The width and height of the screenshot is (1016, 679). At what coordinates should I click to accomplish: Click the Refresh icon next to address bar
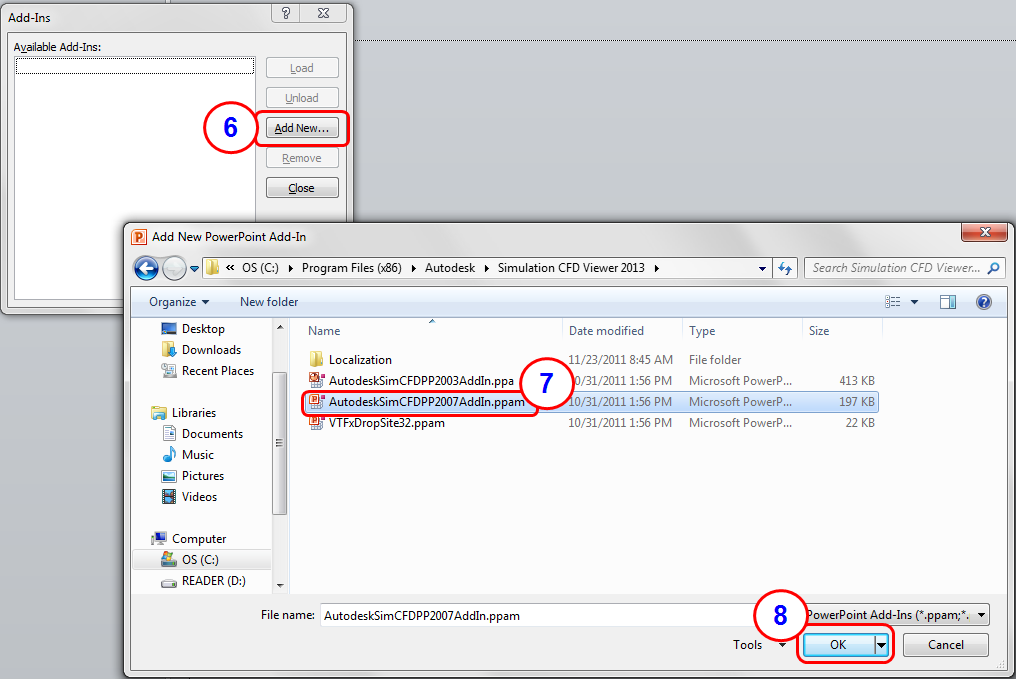(785, 268)
